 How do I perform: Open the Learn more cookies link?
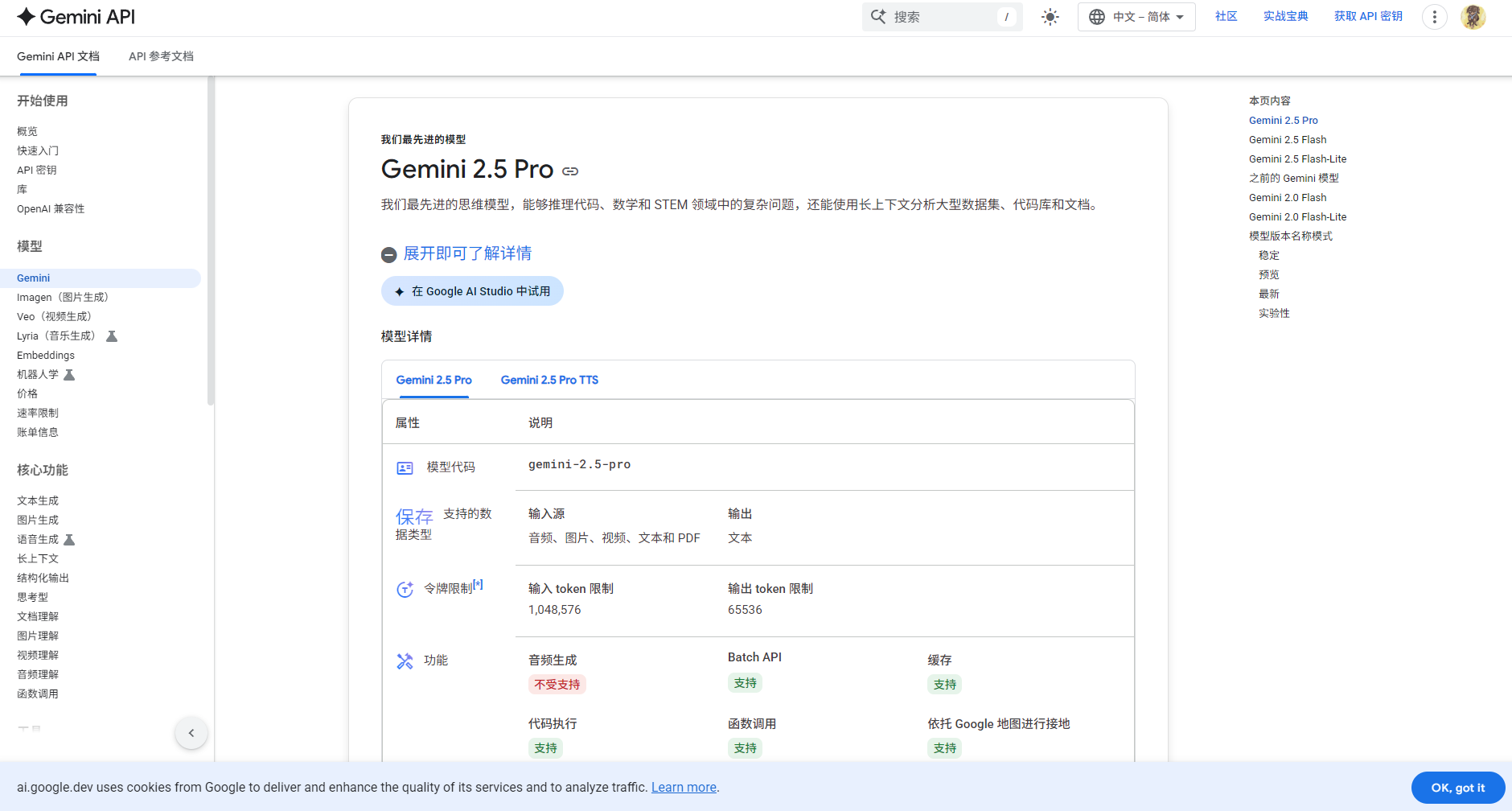684,788
